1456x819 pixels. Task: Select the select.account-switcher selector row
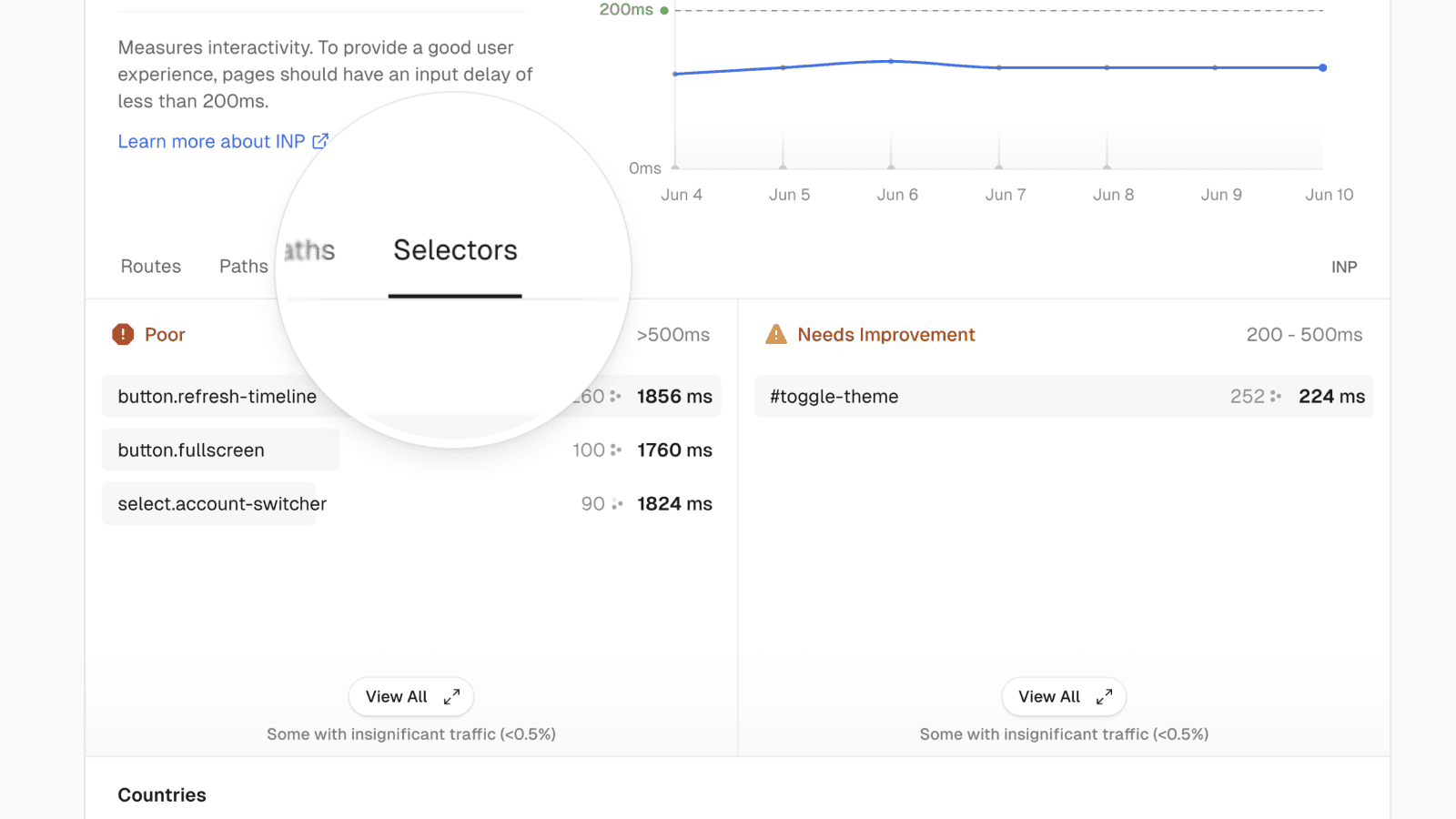222,504
